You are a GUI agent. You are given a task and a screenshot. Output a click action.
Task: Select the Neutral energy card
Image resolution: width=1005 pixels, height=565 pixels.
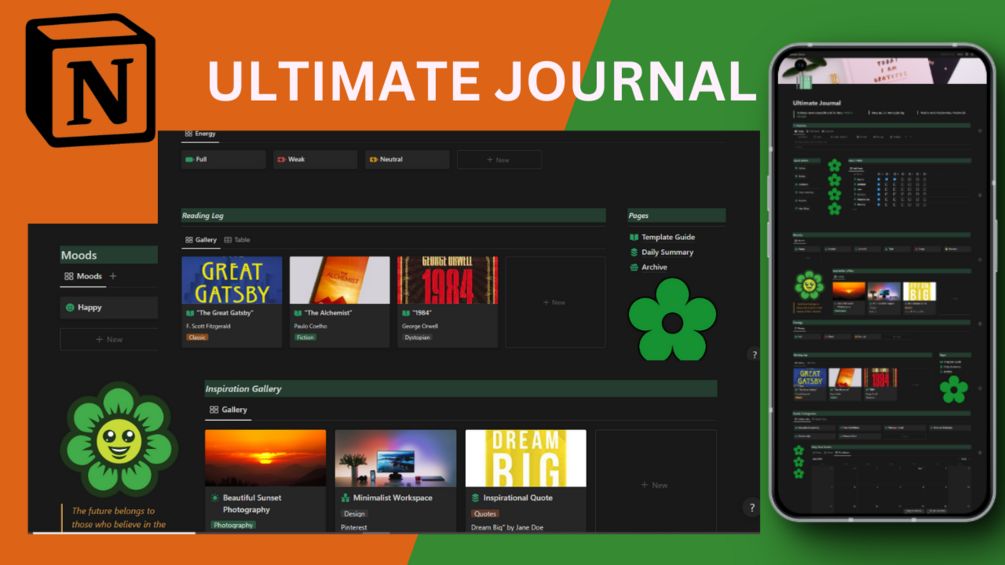407,160
